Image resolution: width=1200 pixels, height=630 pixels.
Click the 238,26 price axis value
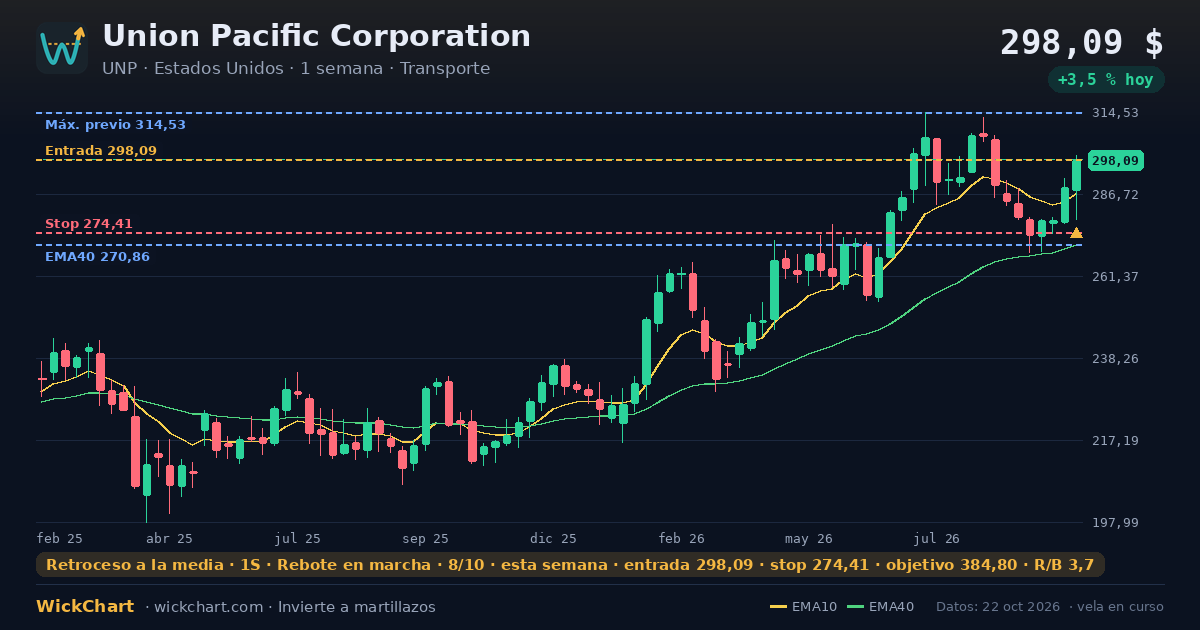click(1115, 359)
